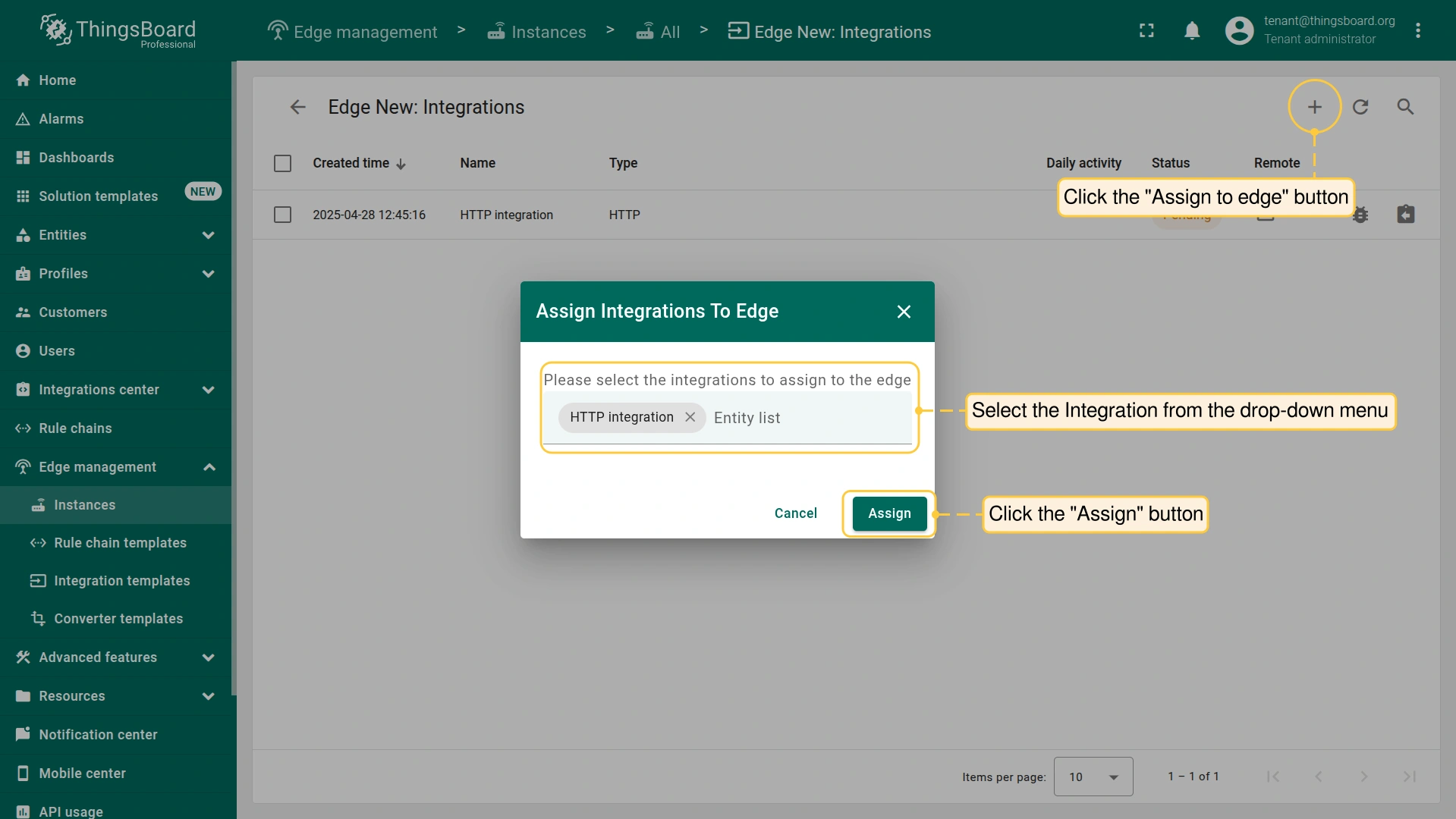Open the items per page dropdown

(1093, 777)
